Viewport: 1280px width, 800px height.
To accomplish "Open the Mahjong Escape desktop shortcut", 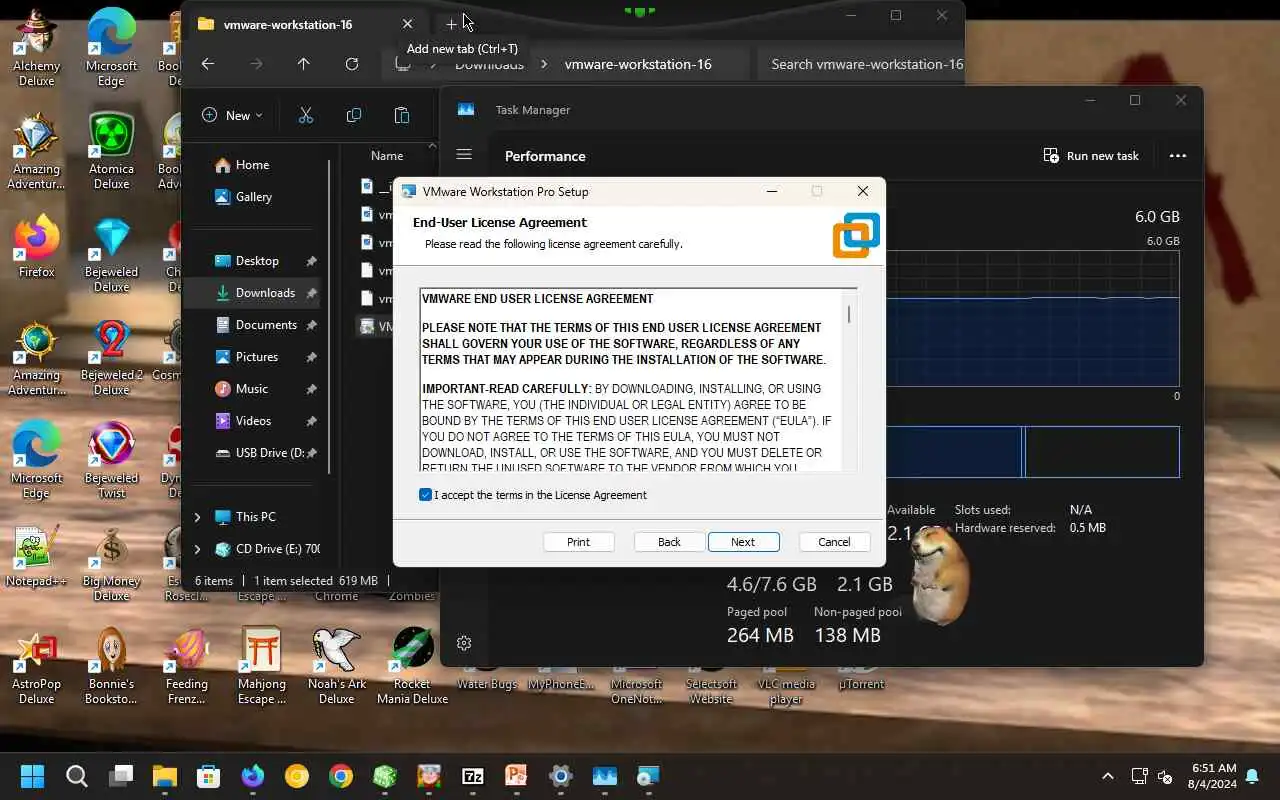I will click(261, 666).
